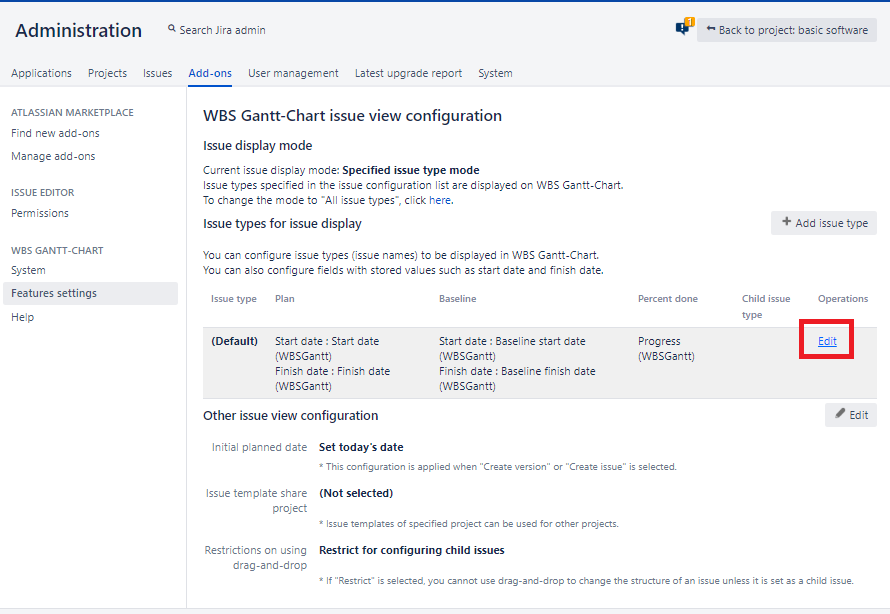The height and width of the screenshot is (614, 890).
Task: Click 'WBS Gantt-Chart issue view configuration' title
Action: pyautogui.click(x=352, y=116)
